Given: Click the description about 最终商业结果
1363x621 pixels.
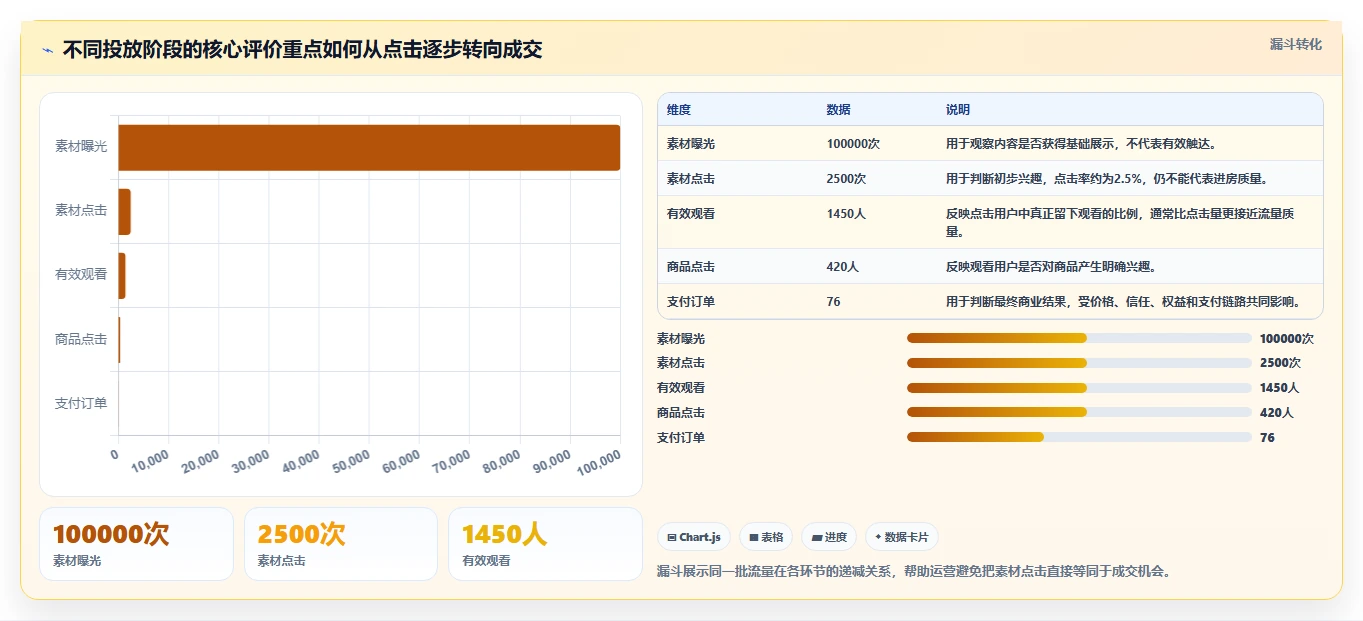Looking at the screenshot, I should point(1123,302).
